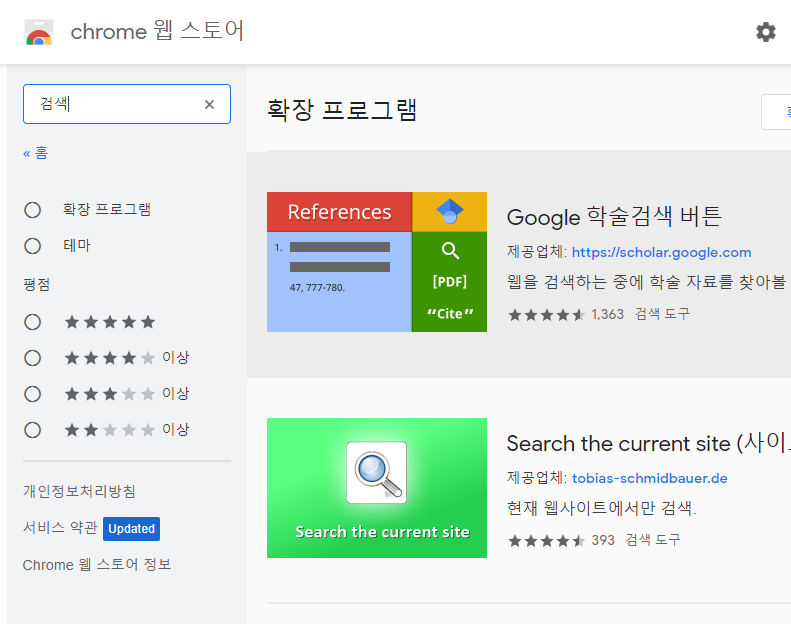Image resolution: width=791 pixels, height=624 pixels.
Task: Open settings via the gear icon
Action: pos(765,32)
